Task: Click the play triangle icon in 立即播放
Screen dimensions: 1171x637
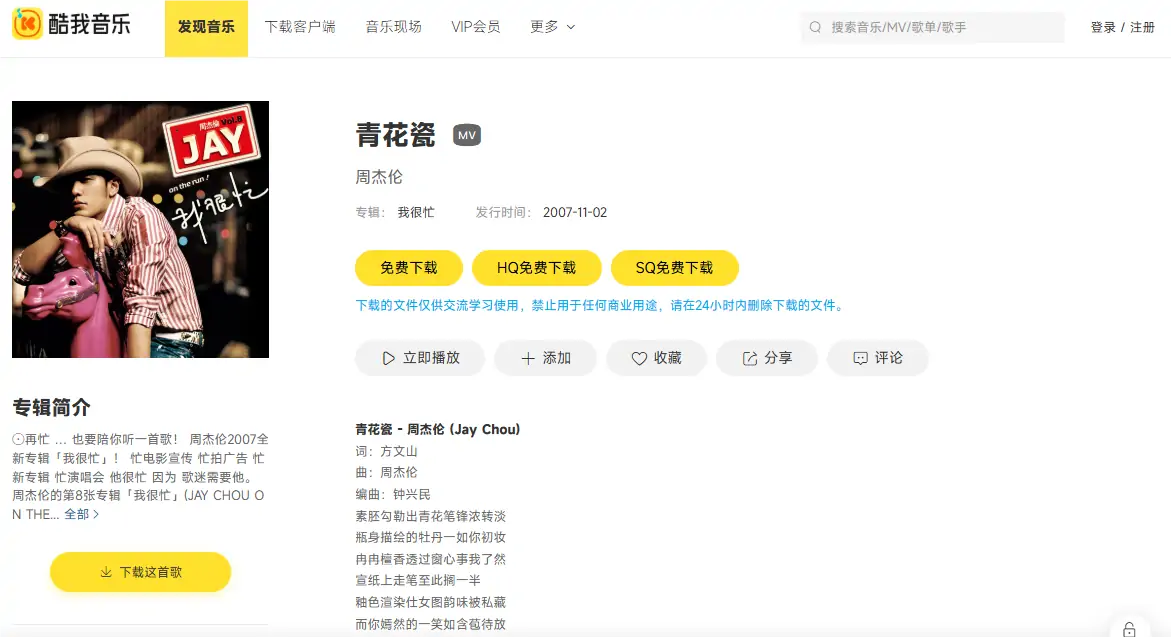Action: click(388, 358)
